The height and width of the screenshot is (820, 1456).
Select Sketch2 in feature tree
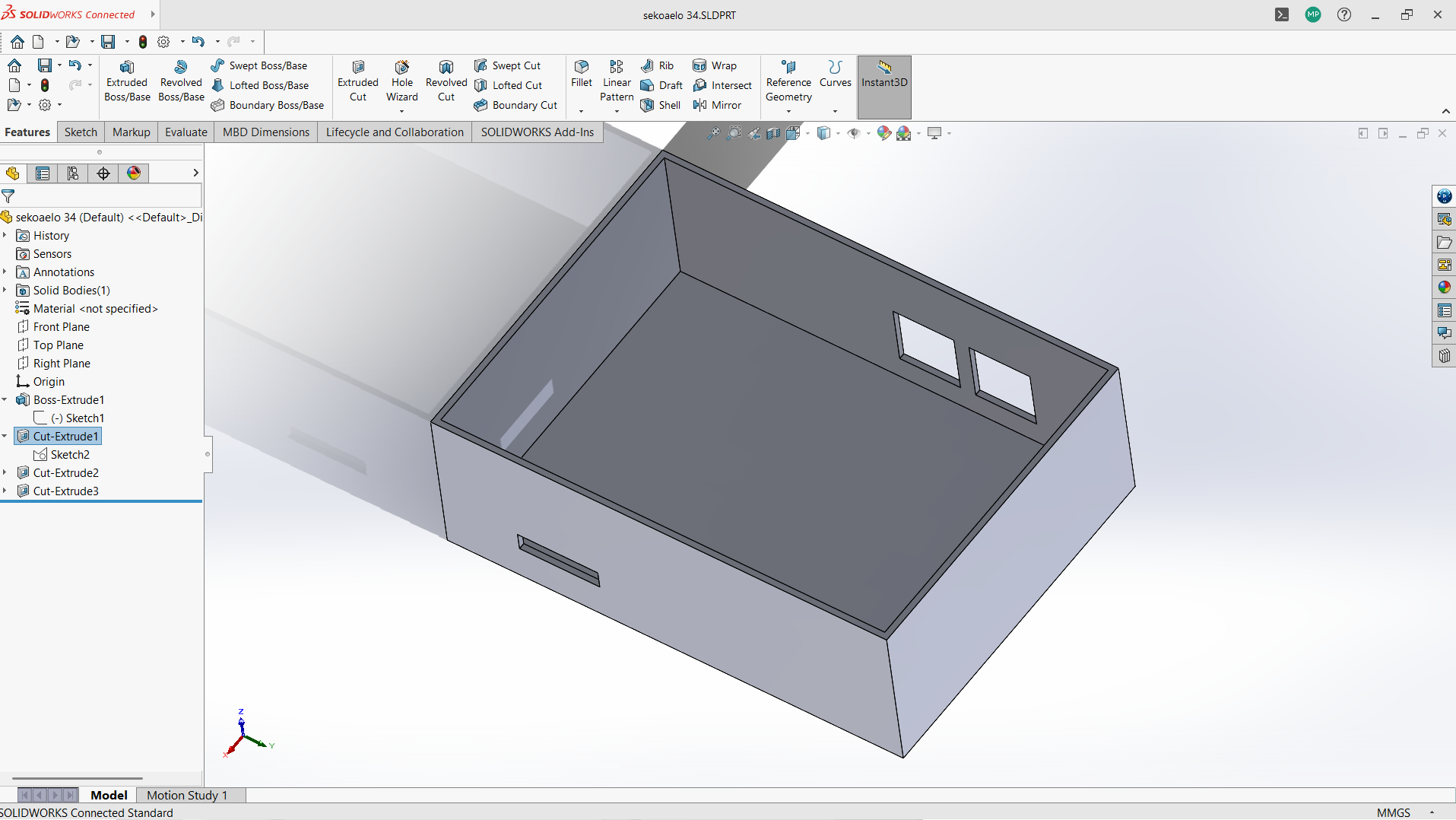click(62, 455)
